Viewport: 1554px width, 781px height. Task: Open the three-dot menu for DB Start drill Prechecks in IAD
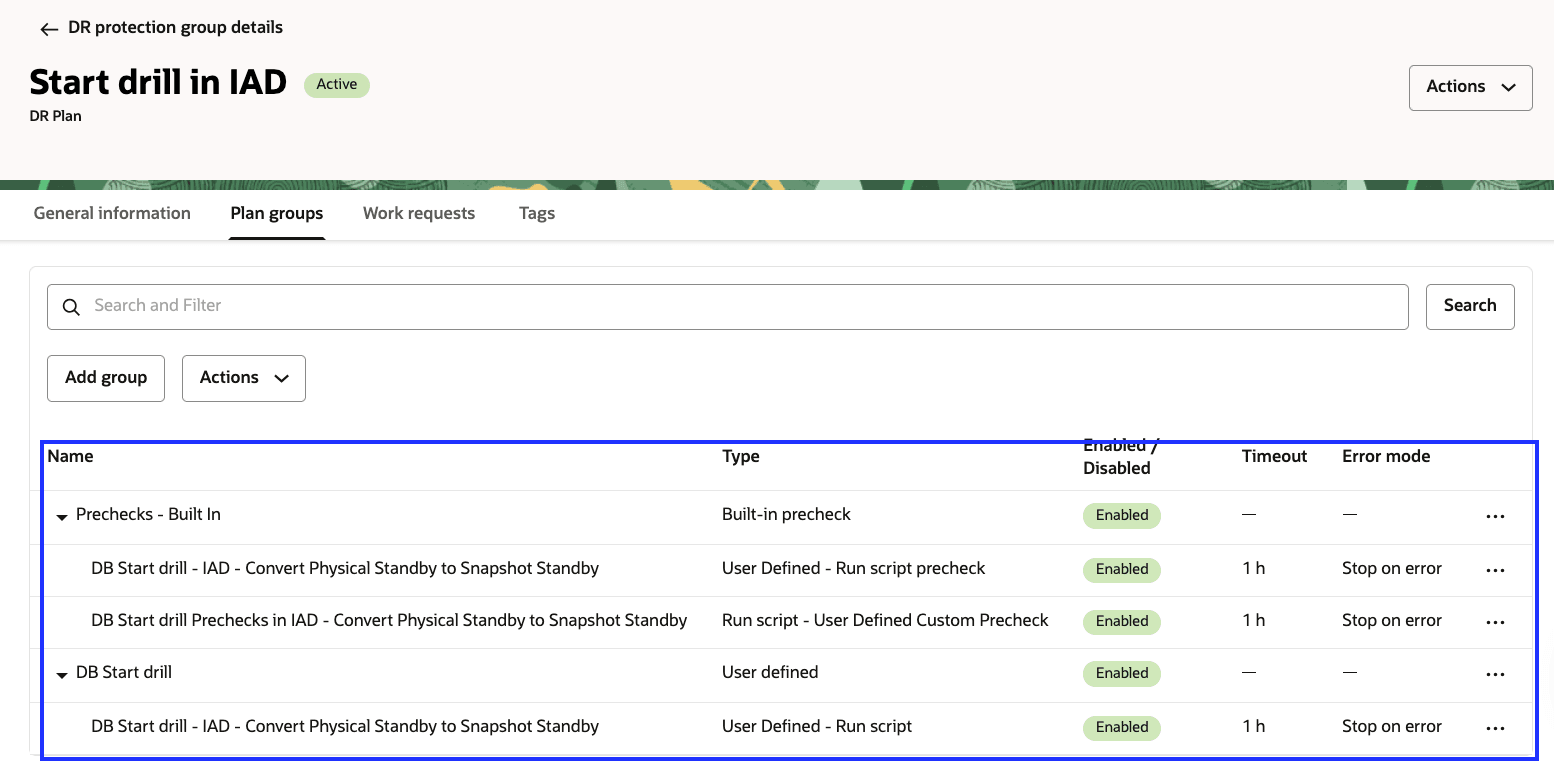[x=1495, y=621]
